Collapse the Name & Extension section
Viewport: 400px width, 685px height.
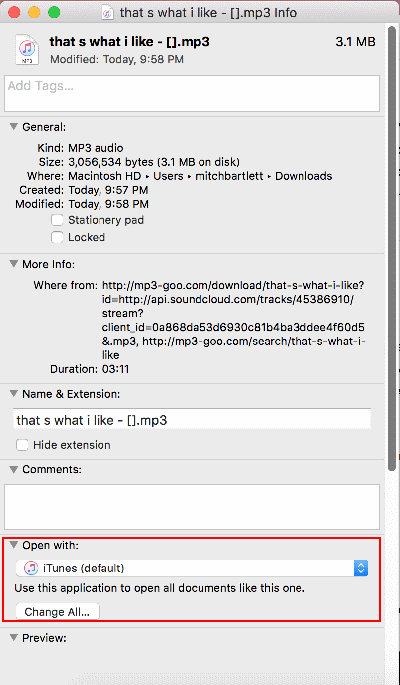point(14,394)
